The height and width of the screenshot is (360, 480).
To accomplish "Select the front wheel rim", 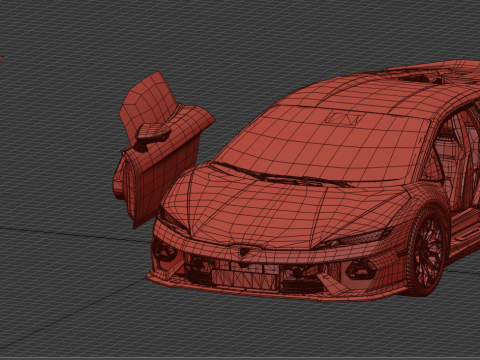I will pyautogui.click(x=429, y=252).
